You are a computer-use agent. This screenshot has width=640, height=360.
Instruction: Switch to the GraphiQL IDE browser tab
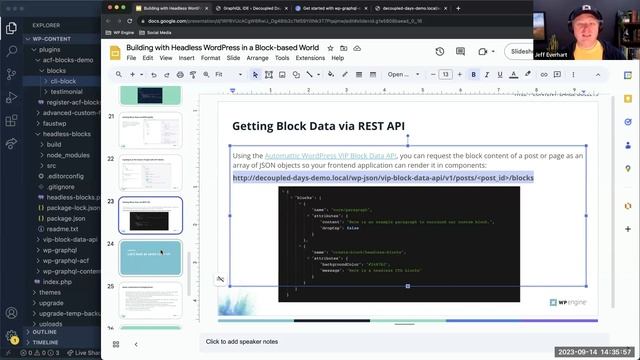pyautogui.click(x=251, y=8)
